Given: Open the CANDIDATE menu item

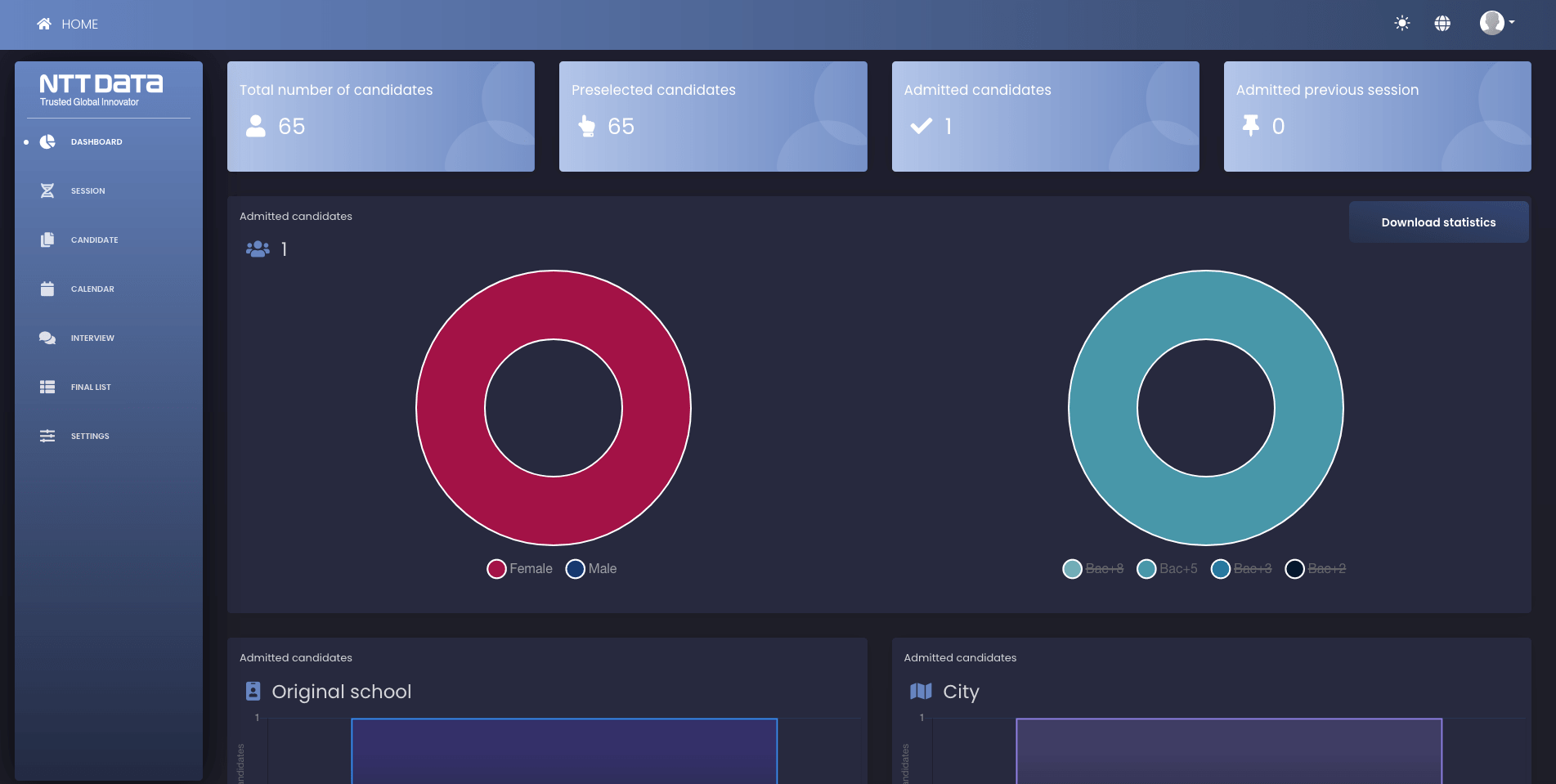Looking at the screenshot, I should [94, 240].
